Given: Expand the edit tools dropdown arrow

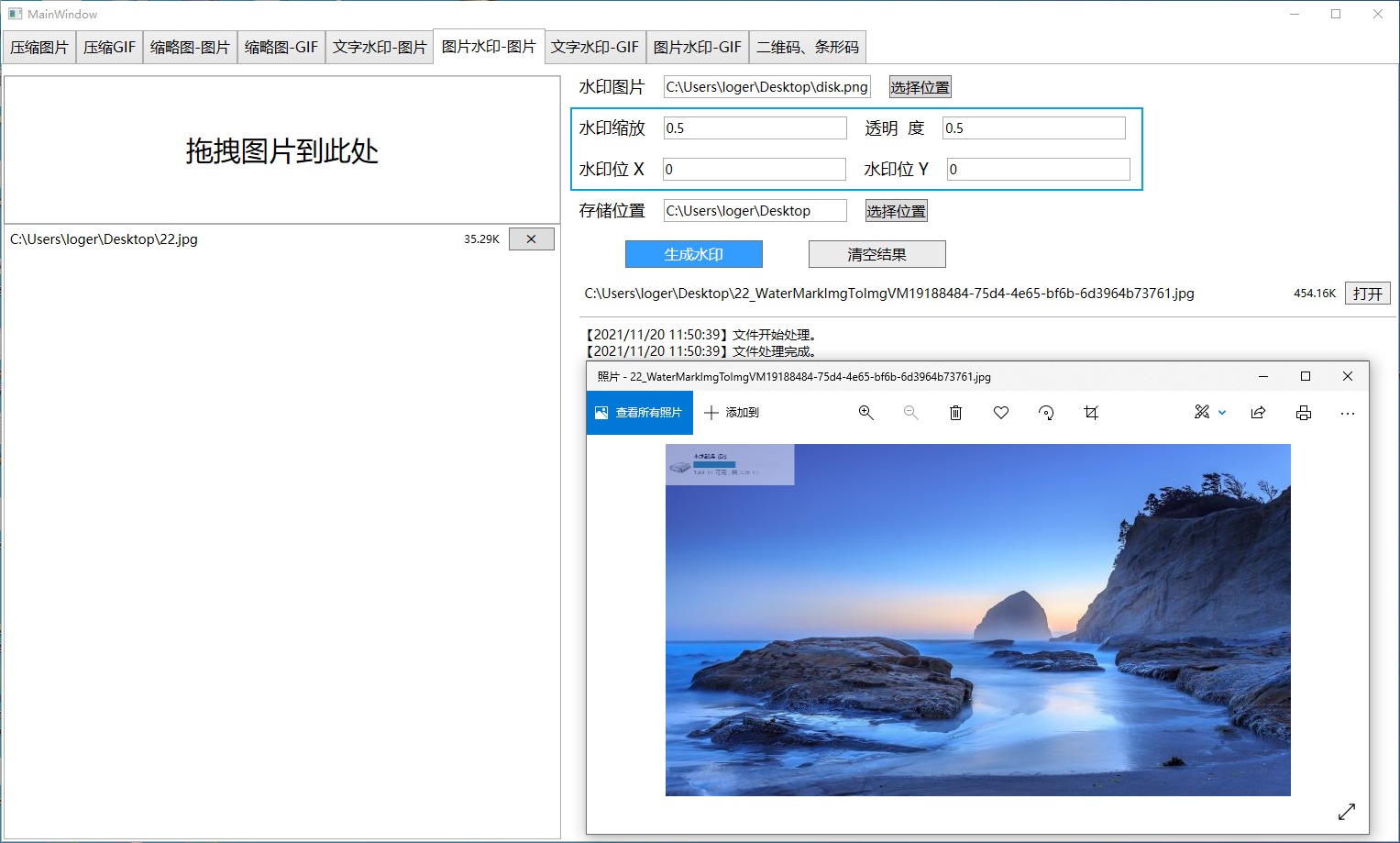Looking at the screenshot, I should (1222, 413).
